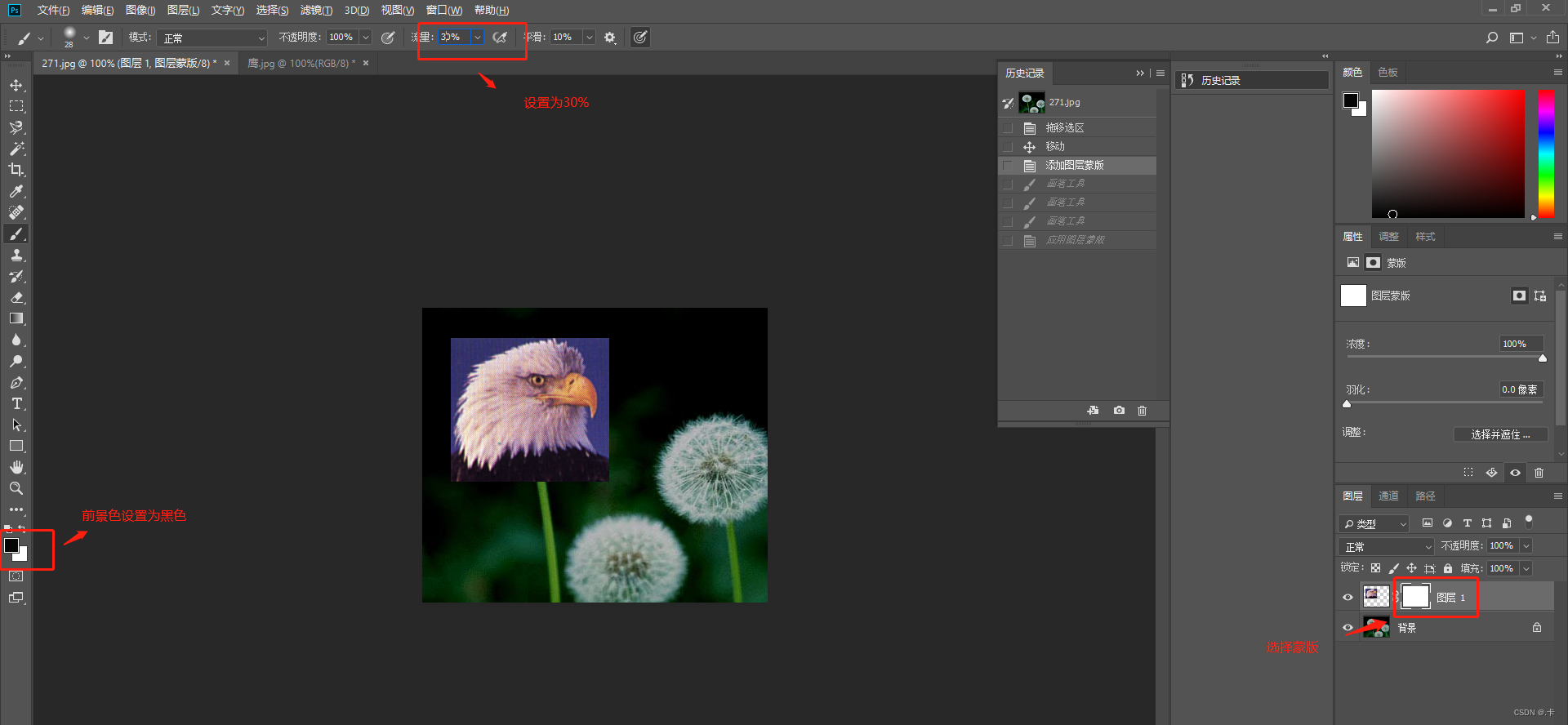The height and width of the screenshot is (725, 1568).
Task: Select the Healing Brush tool
Action: click(x=16, y=213)
